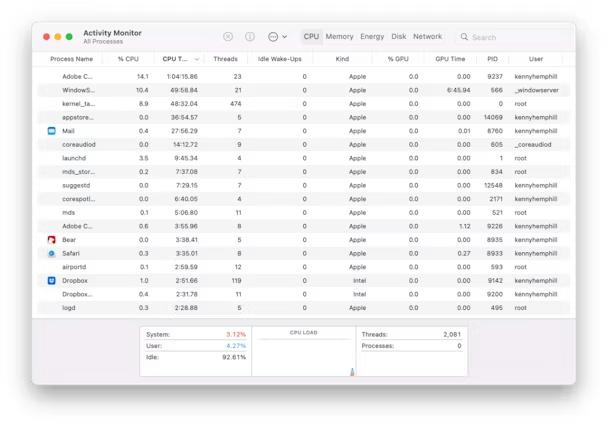Image resolution: width=608 pixels, height=427 pixels.
Task: Click the All Processes subtitle
Action: pyautogui.click(x=103, y=41)
